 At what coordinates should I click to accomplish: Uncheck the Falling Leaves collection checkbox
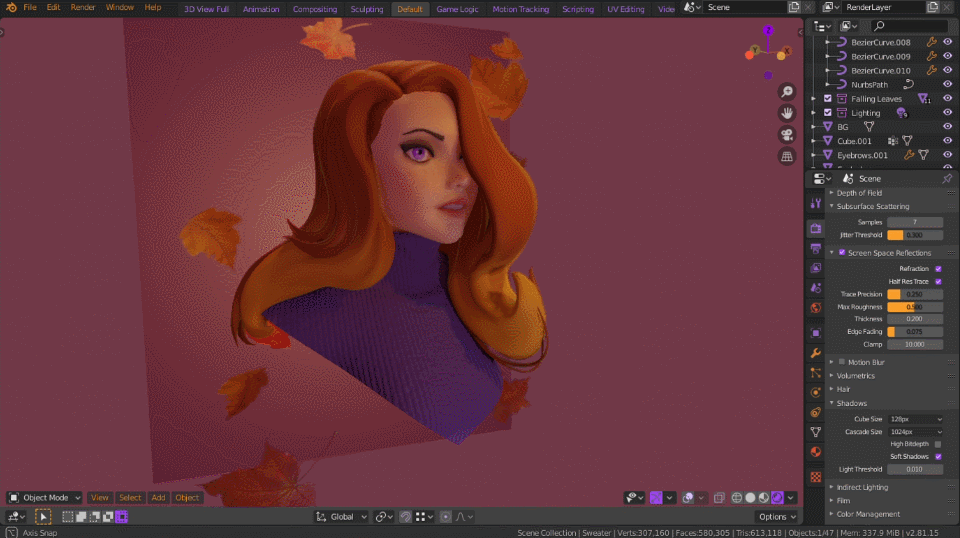(828, 99)
